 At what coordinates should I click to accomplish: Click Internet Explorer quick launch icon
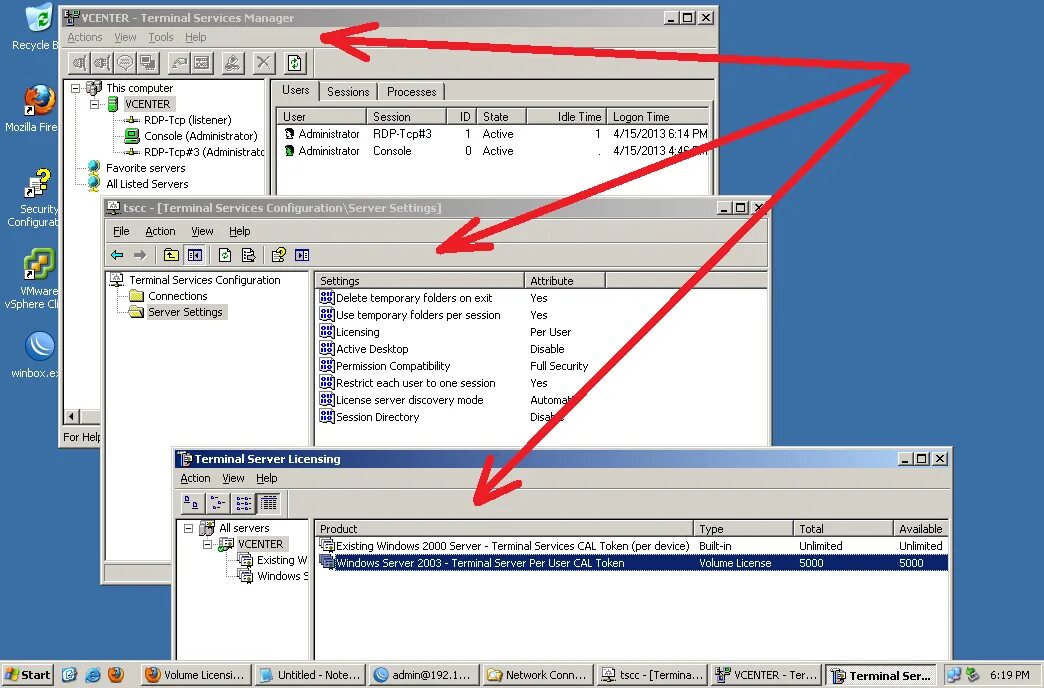[93, 675]
